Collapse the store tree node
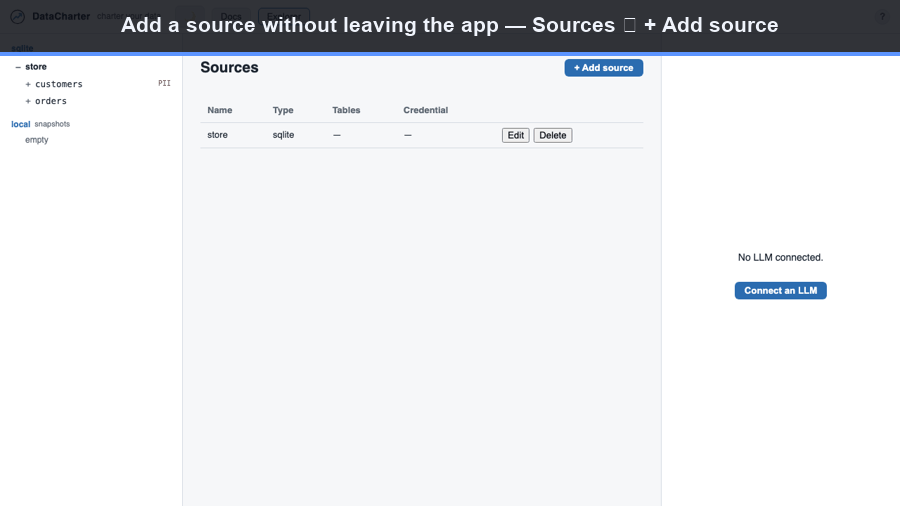 point(18,67)
